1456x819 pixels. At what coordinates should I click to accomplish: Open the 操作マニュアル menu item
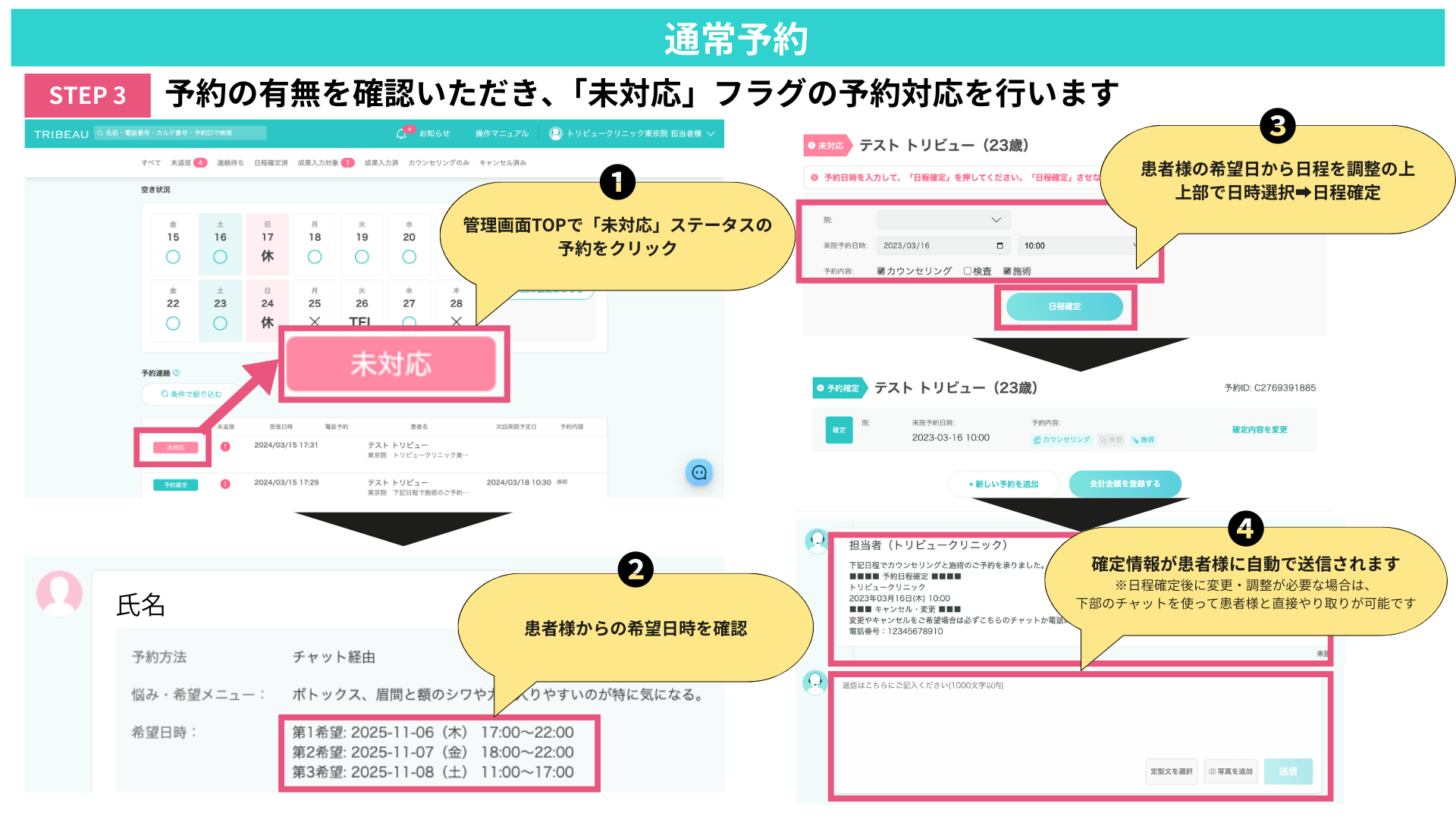501,133
